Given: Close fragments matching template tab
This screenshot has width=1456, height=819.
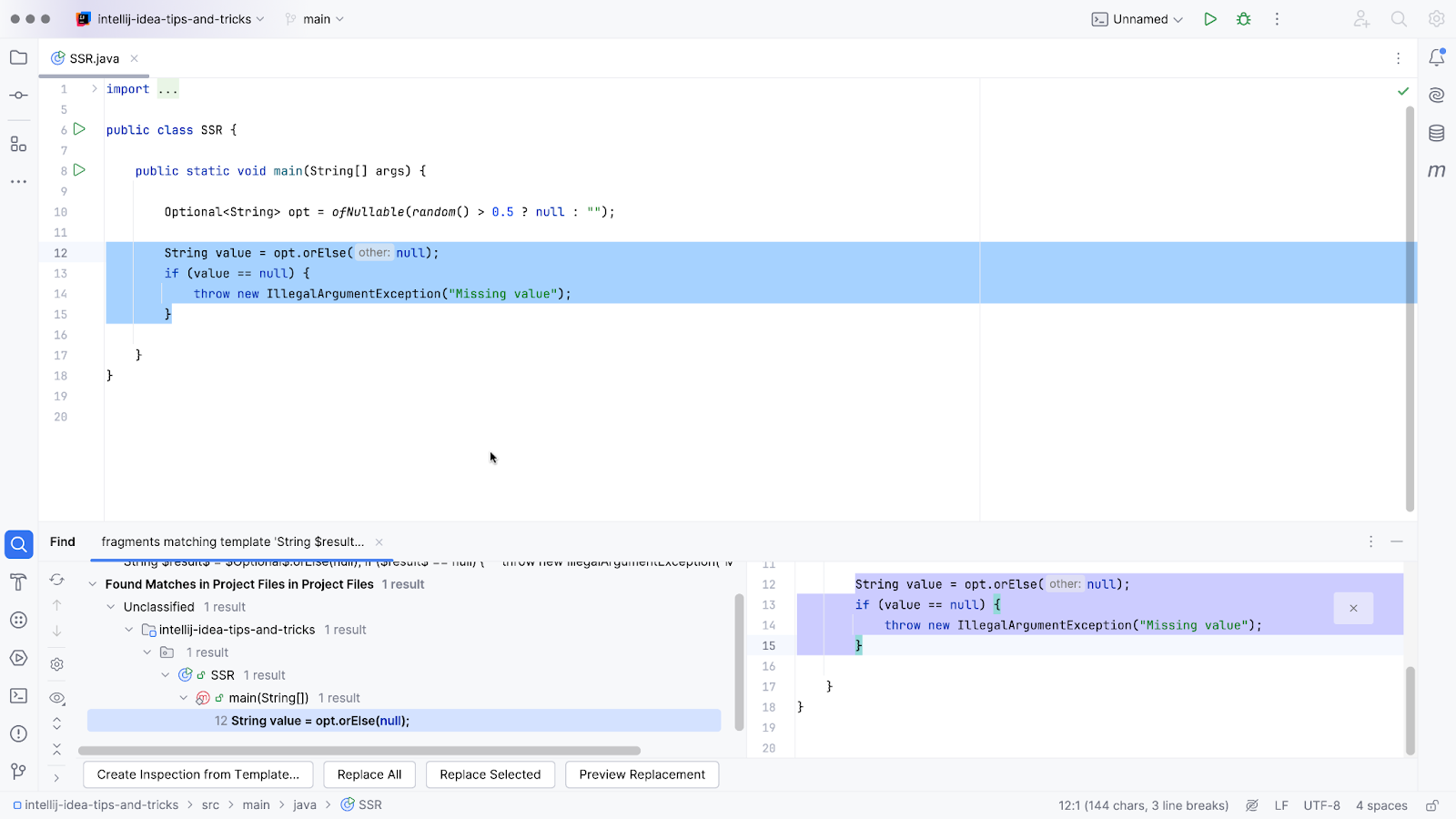Looking at the screenshot, I should tap(379, 542).
